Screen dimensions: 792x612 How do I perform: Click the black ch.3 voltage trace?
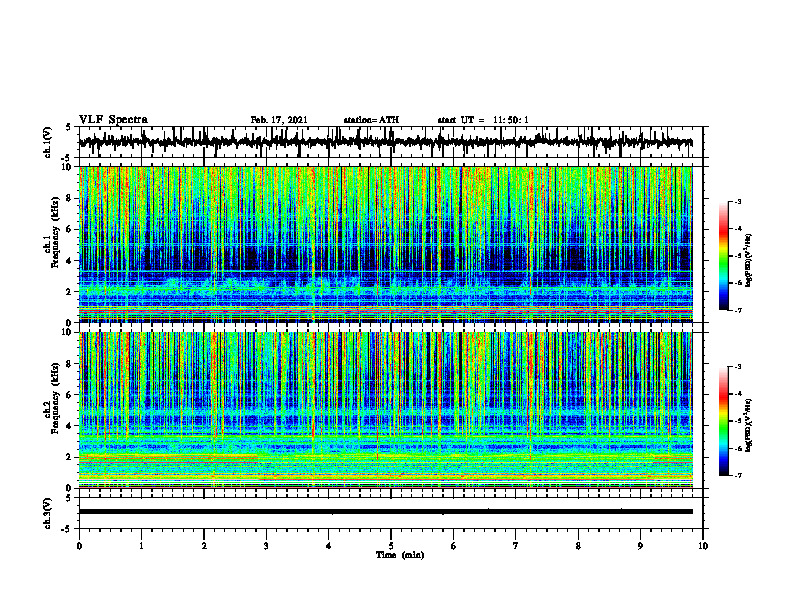click(385, 512)
